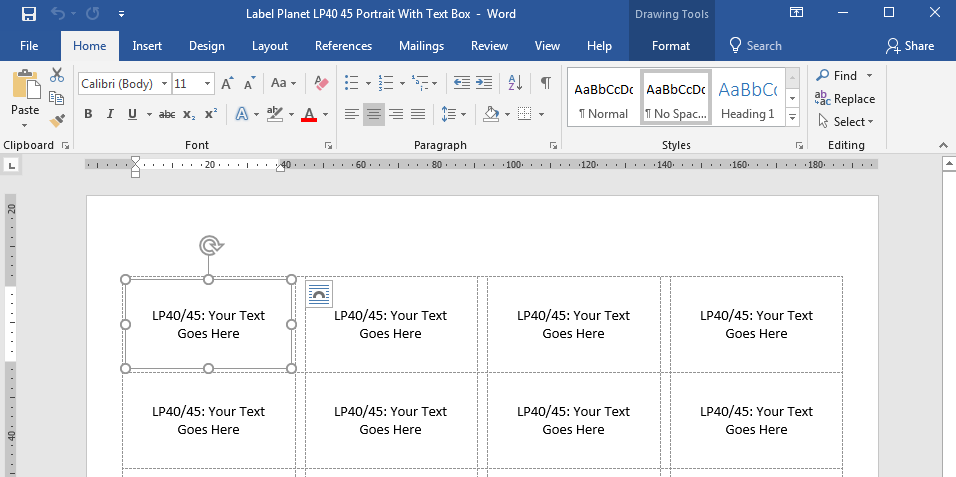Click the Increase Indent icon
Screen dimensions: 956x477
tap(484, 83)
